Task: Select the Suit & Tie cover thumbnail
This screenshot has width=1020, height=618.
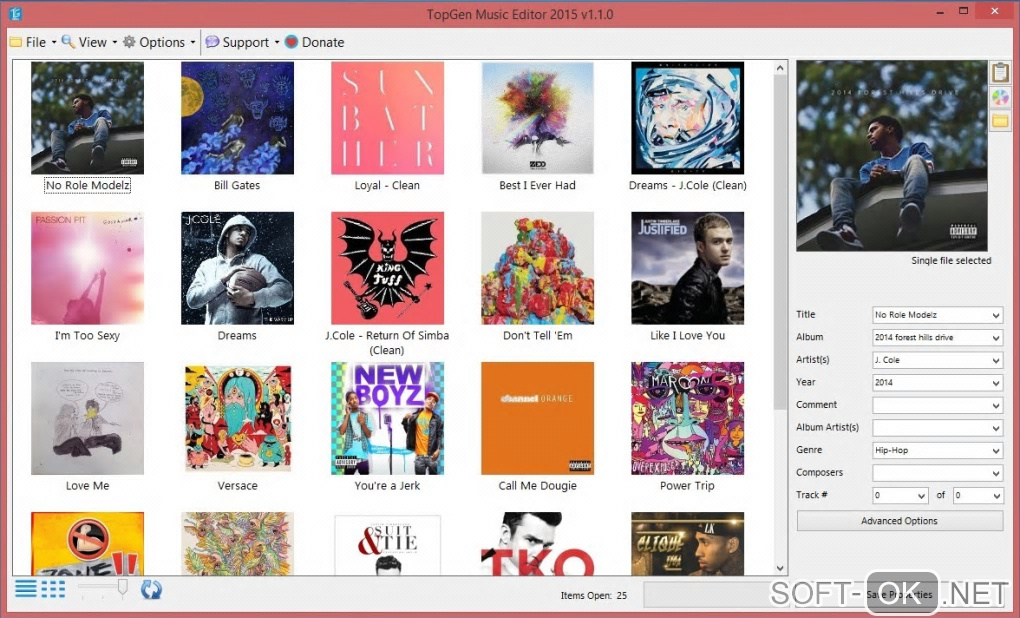Action: pyautogui.click(x=387, y=543)
